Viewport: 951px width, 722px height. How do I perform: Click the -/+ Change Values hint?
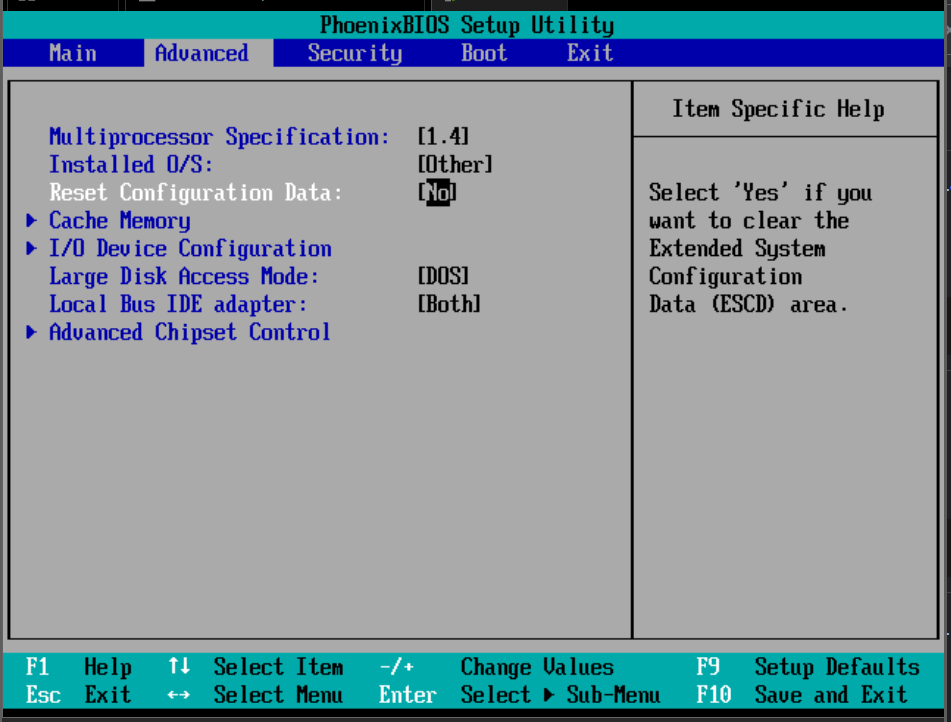(497, 667)
